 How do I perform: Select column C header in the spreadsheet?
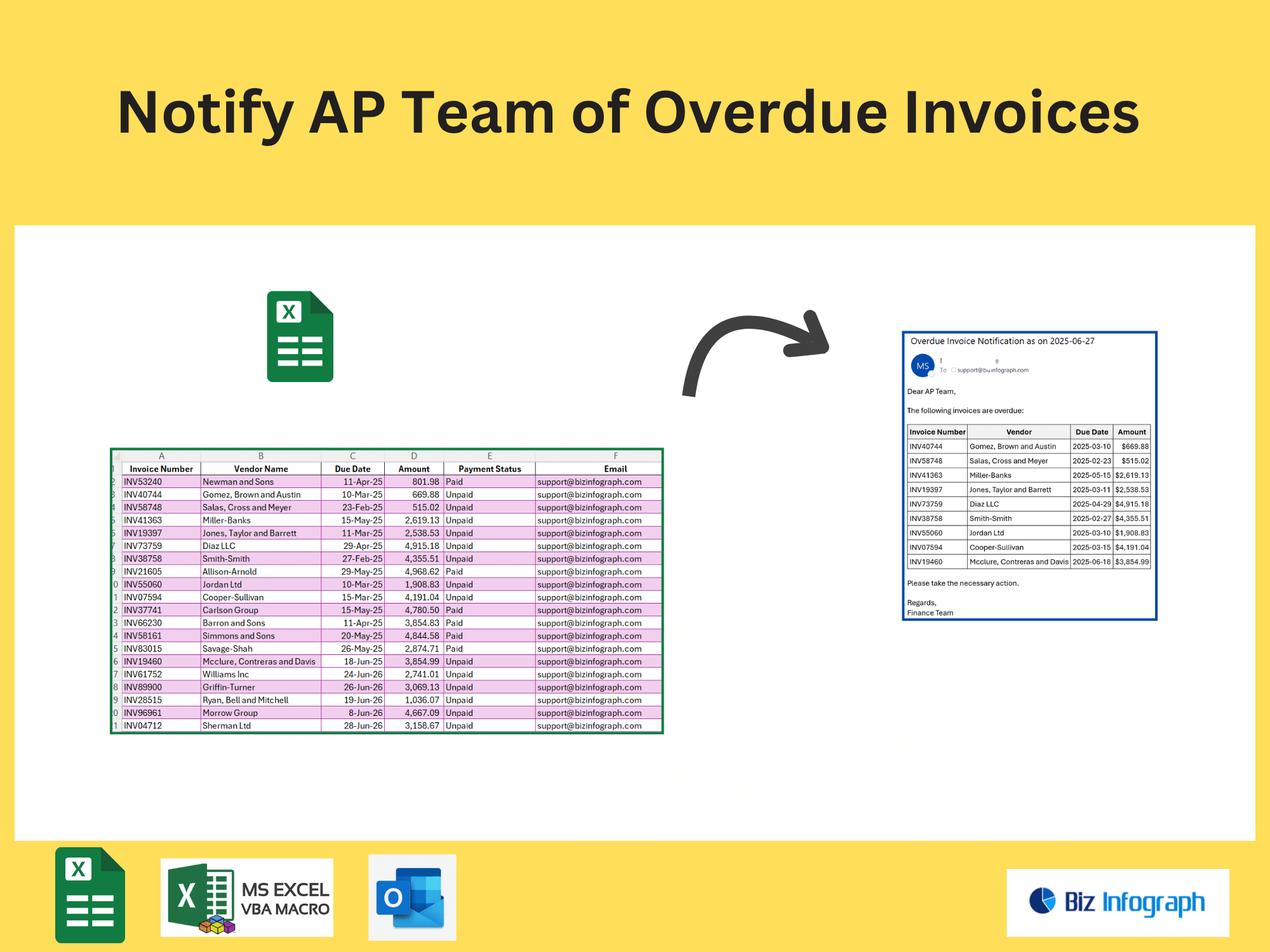(x=352, y=456)
